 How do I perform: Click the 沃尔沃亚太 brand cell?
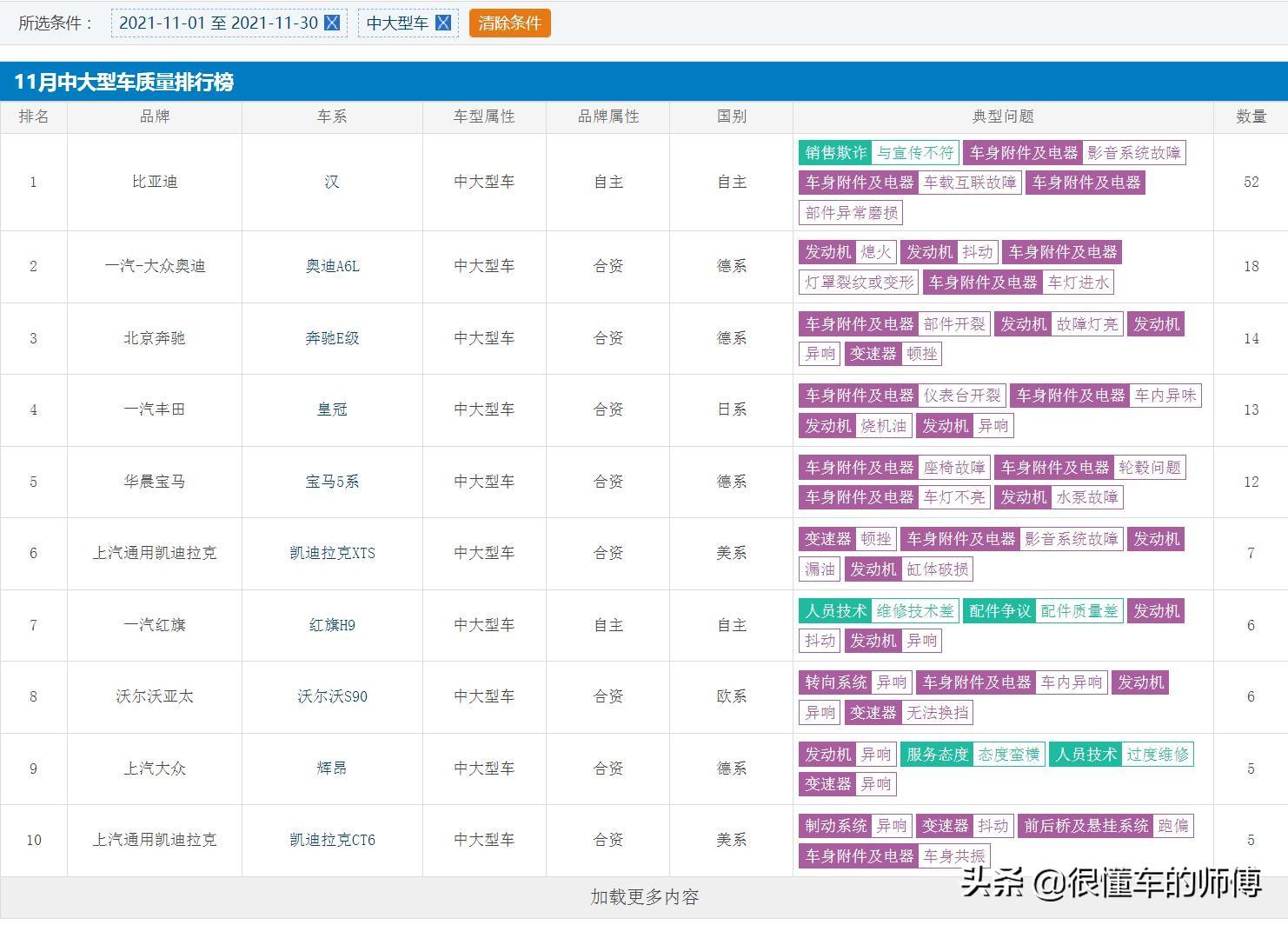(155, 696)
